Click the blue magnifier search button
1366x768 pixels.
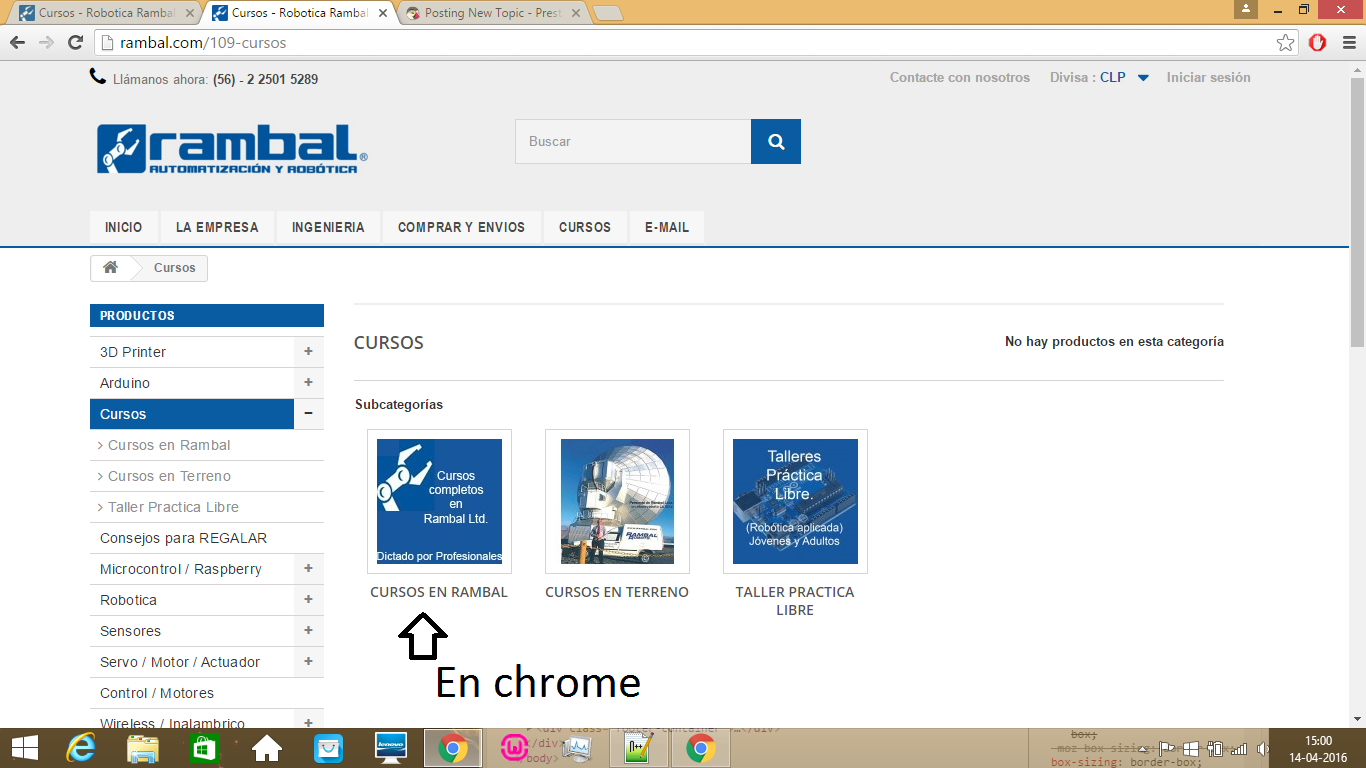pos(776,142)
